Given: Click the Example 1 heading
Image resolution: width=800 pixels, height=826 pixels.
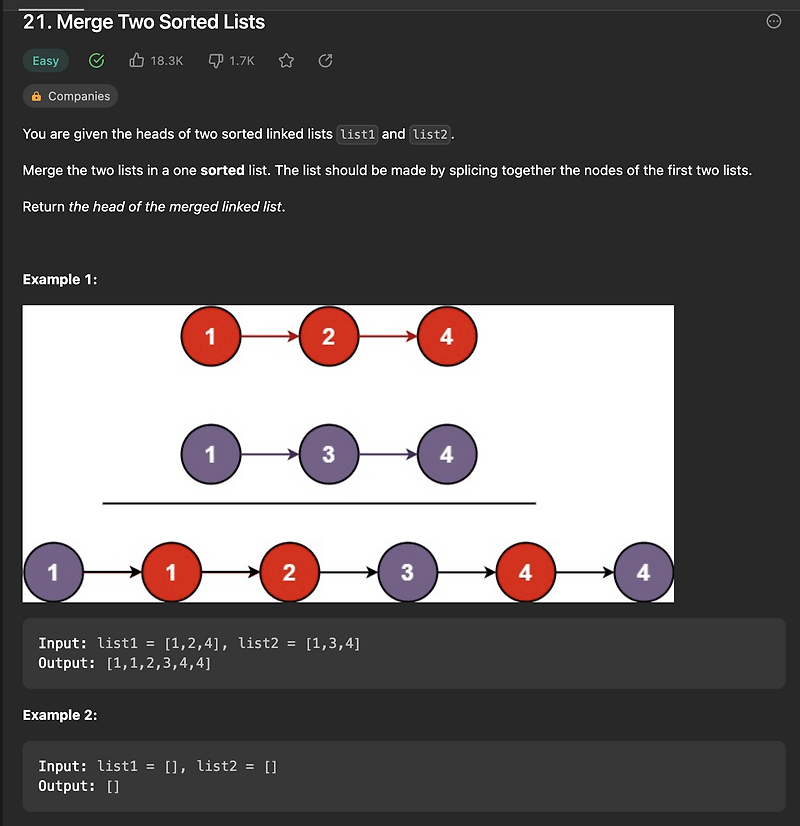Looking at the screenshot, I should (60, 279).
